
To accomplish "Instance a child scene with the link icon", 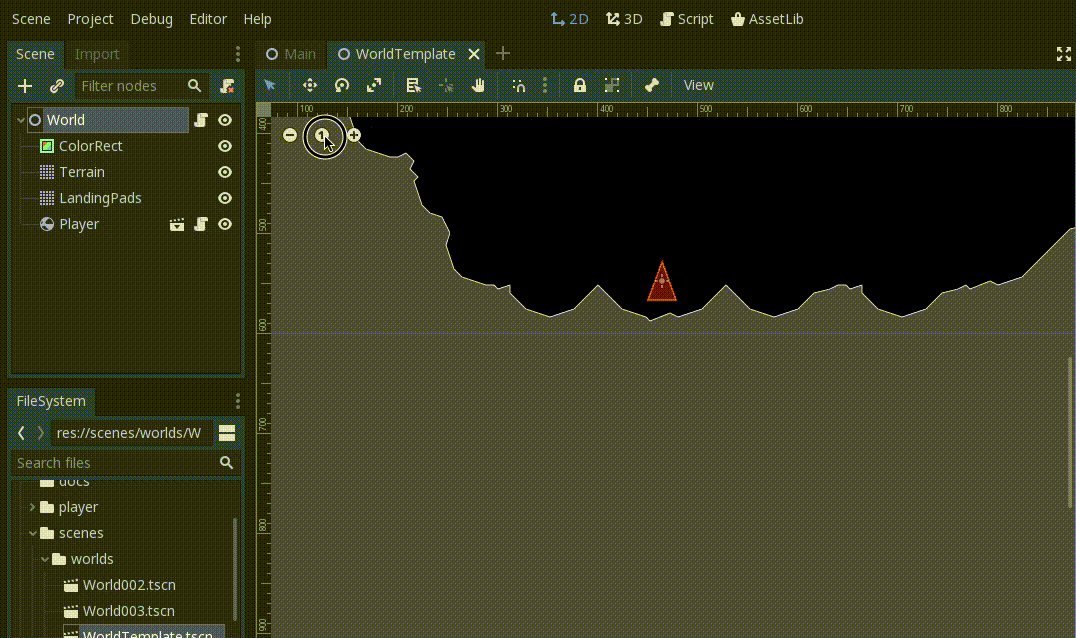I will [x=57, y=86].
